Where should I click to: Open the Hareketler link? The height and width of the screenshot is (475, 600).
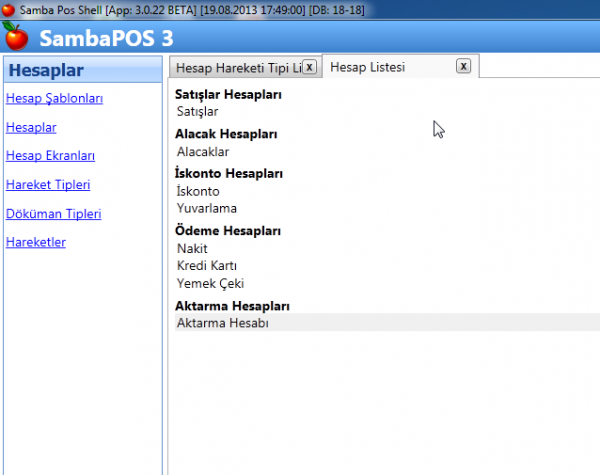tap(36, 242)
